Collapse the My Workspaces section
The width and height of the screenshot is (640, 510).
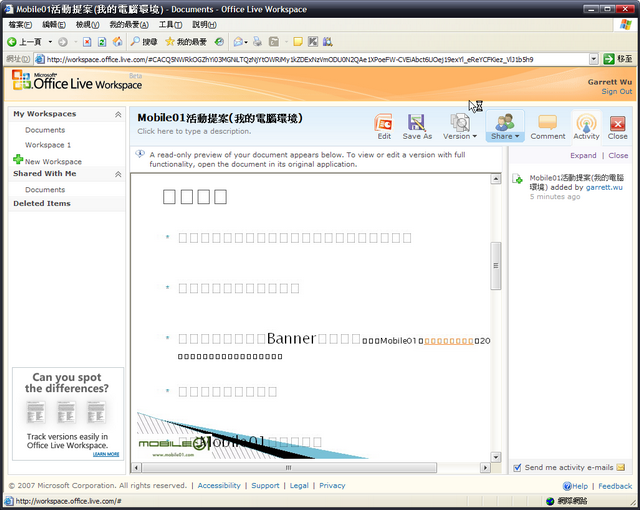(118, 114)
